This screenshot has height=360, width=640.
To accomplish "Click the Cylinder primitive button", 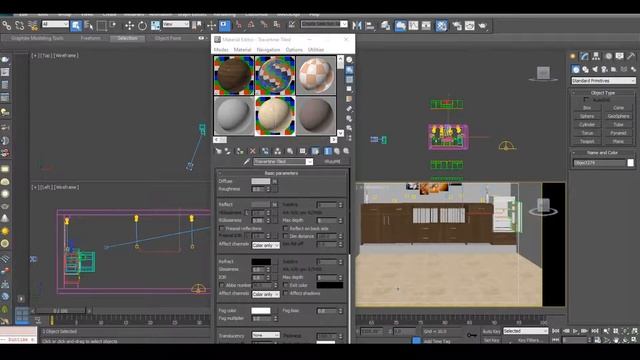I will tap(587, 124).
